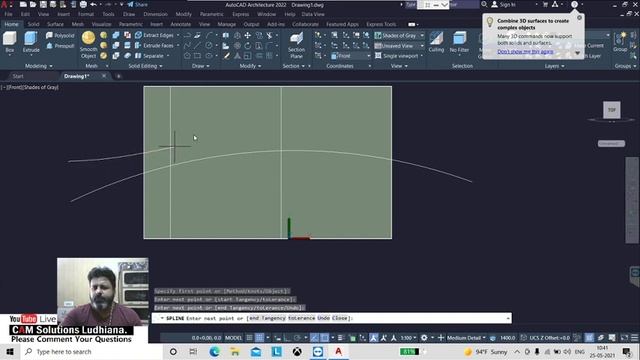
Task: Toggle 2D object snap in status bar
Action: click(x=324, y=338)
